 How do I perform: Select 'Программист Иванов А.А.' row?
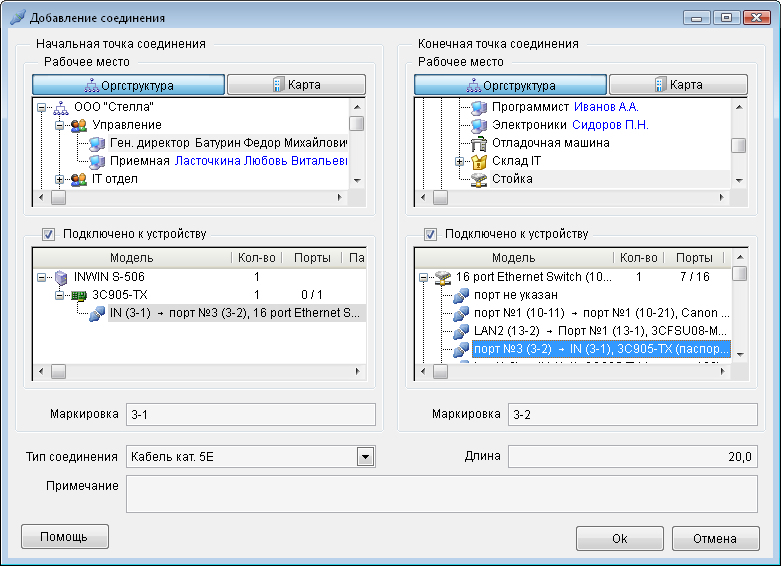[x=565, y=107]
